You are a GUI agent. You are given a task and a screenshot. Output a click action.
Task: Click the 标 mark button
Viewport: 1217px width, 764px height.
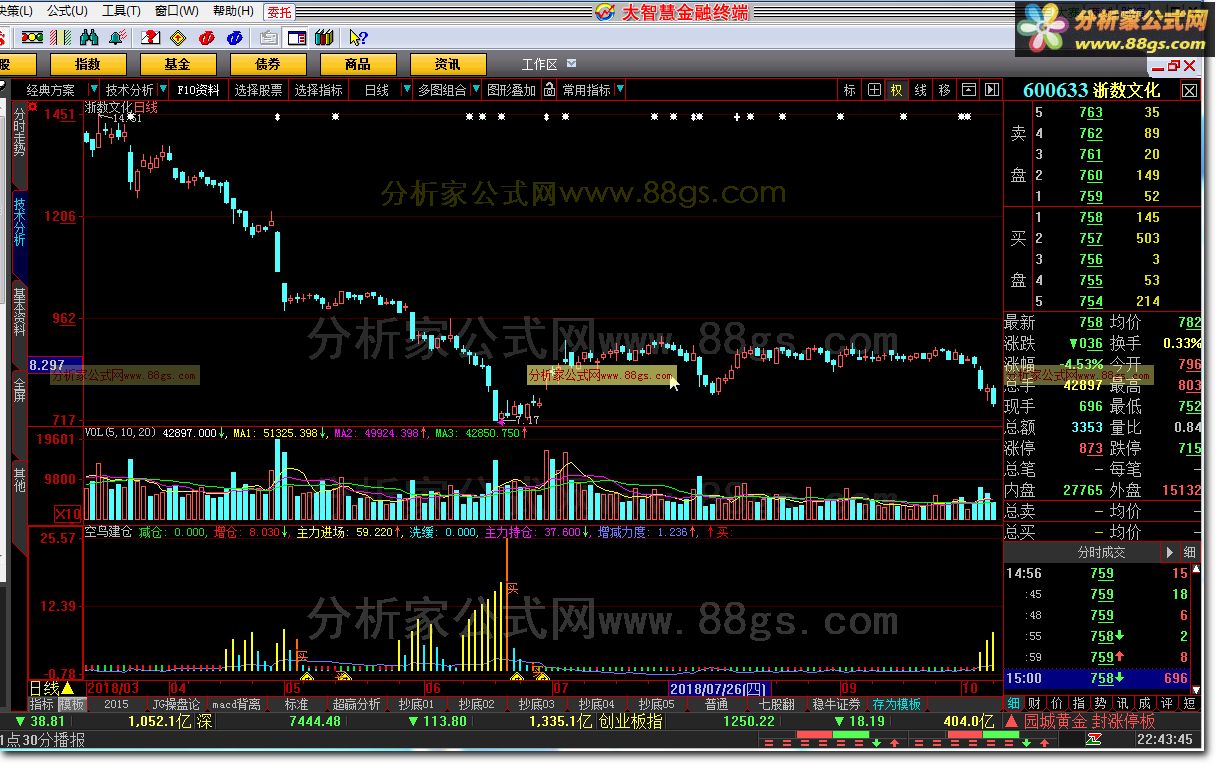(x=849, y=90)
